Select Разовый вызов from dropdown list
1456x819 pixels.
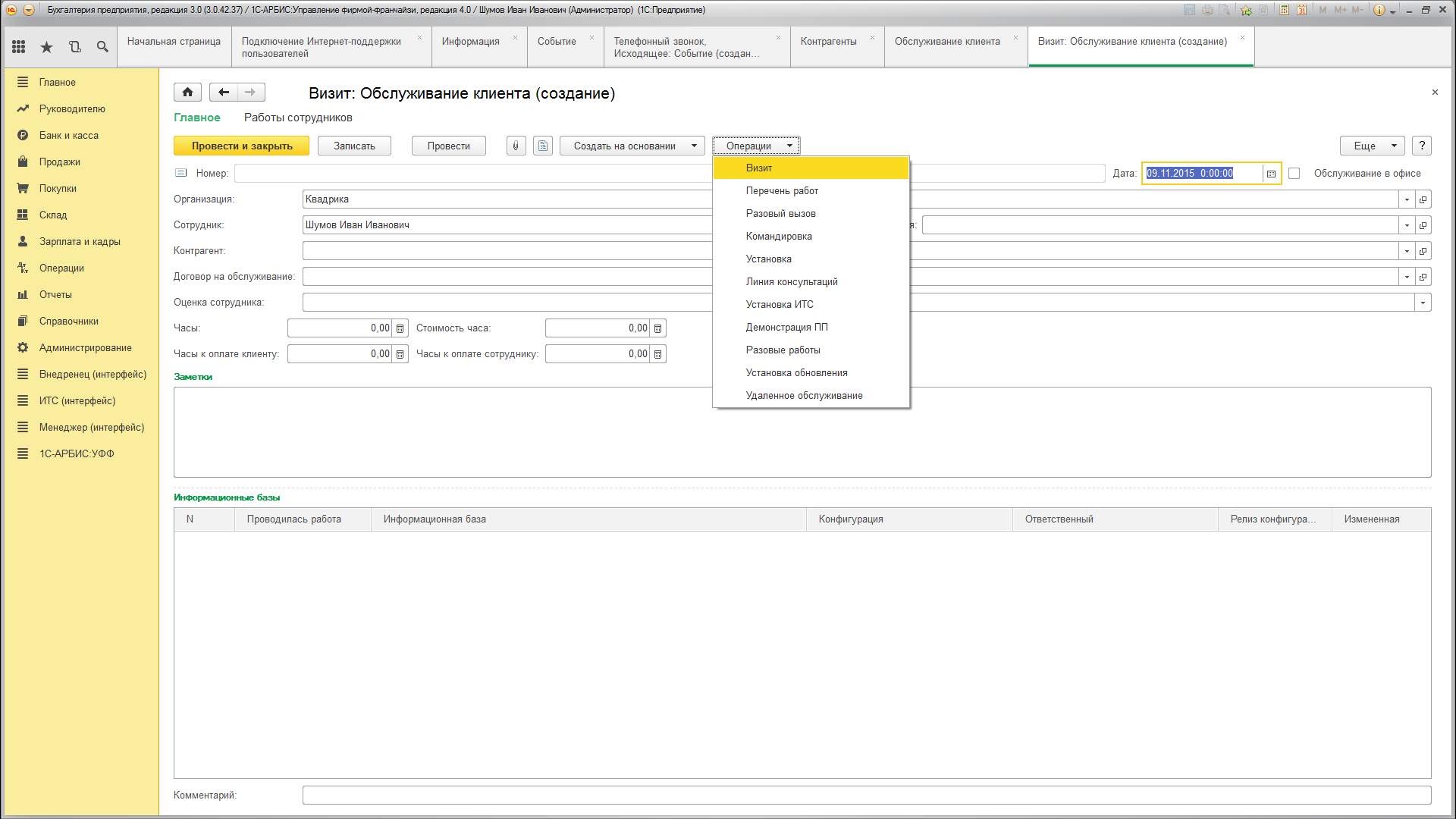pyautogui.click(x=781, y=213)
